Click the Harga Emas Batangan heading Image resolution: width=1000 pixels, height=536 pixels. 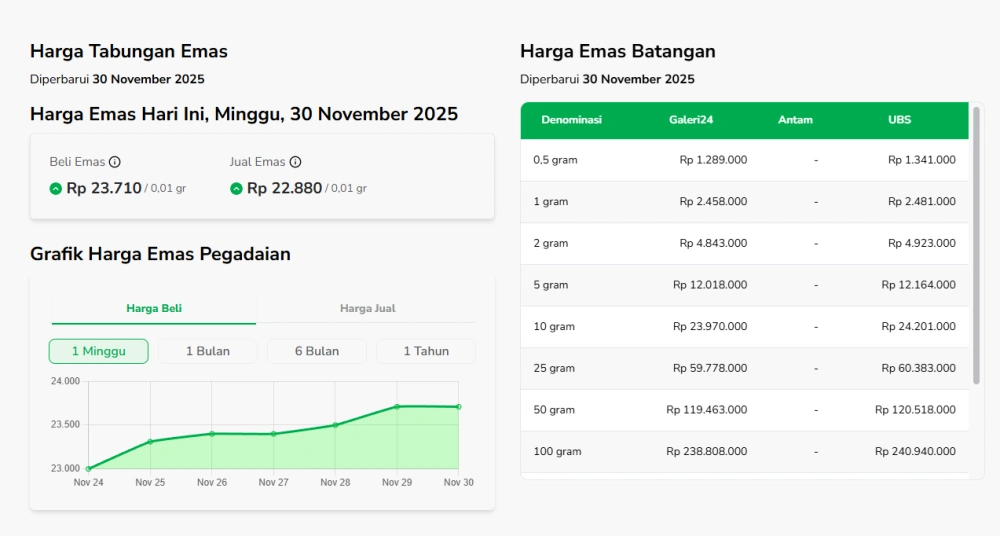tap(617, 52)
